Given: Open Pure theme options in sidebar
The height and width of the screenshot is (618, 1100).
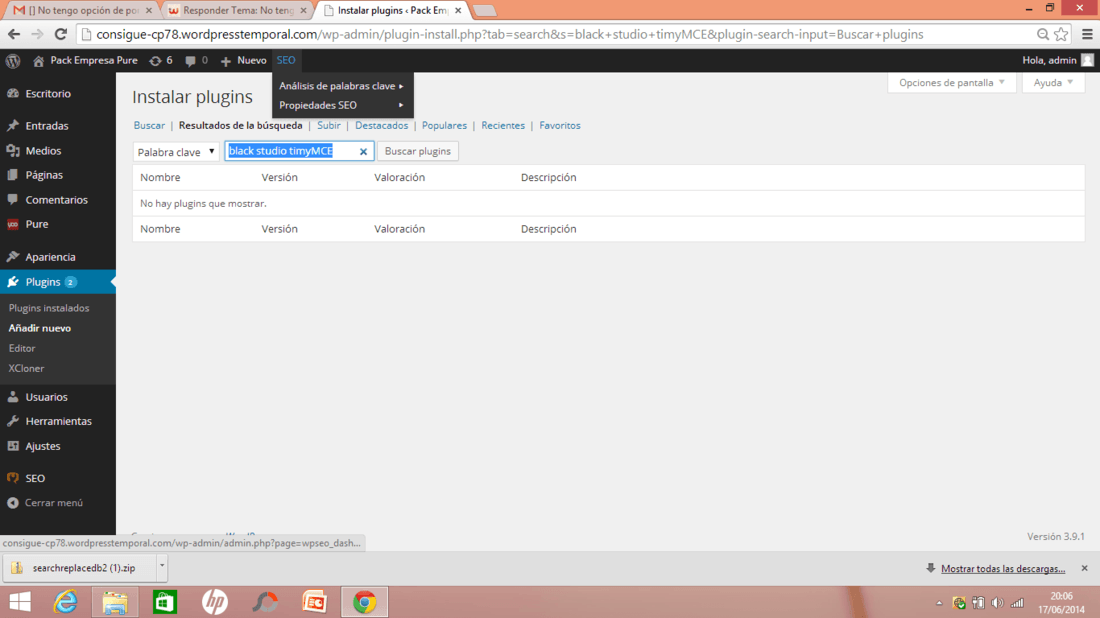Looking at the screenshot, I should [x=36, y=224].
